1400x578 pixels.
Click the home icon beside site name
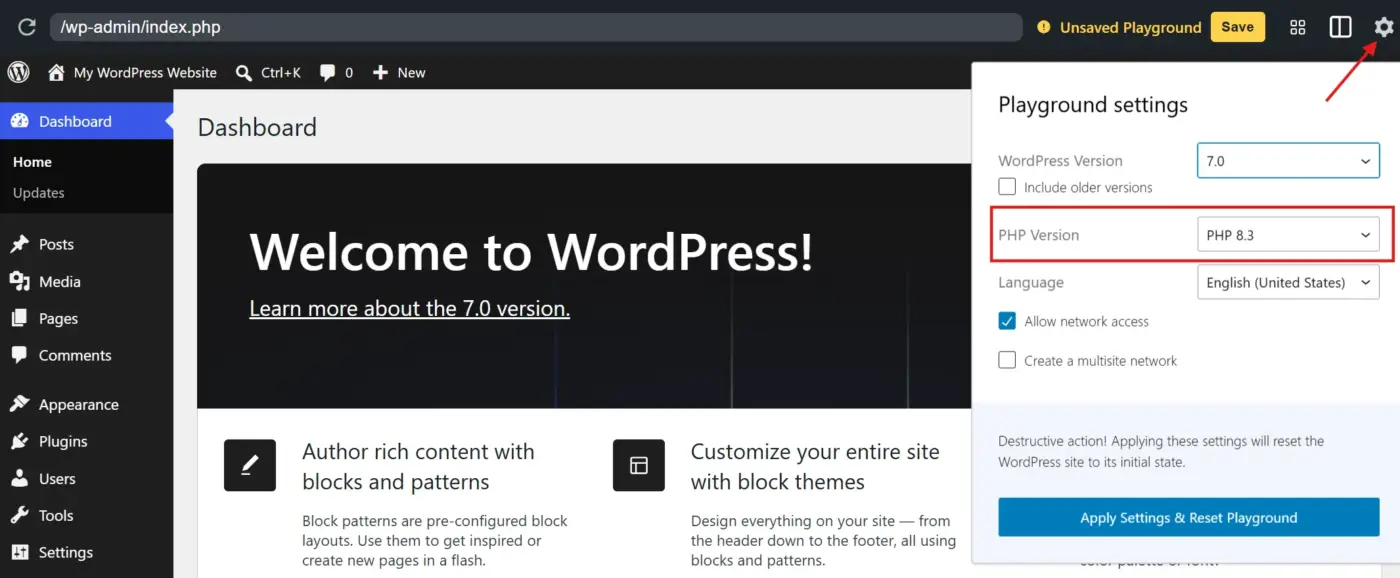[56, 72]
